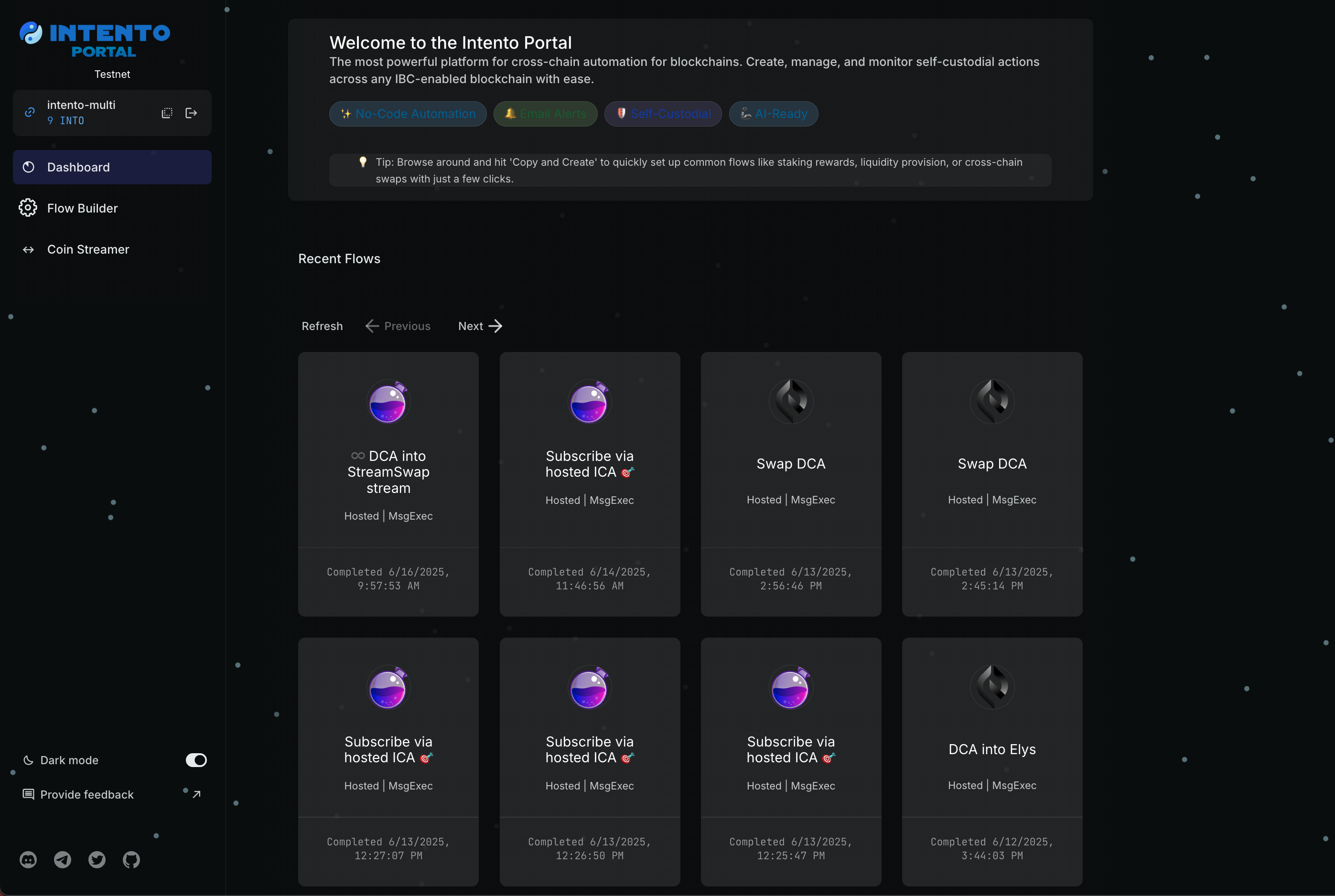Screen dimensions: 1335x896
Task: Go to Previous flows page
Action: coord(398,326)
